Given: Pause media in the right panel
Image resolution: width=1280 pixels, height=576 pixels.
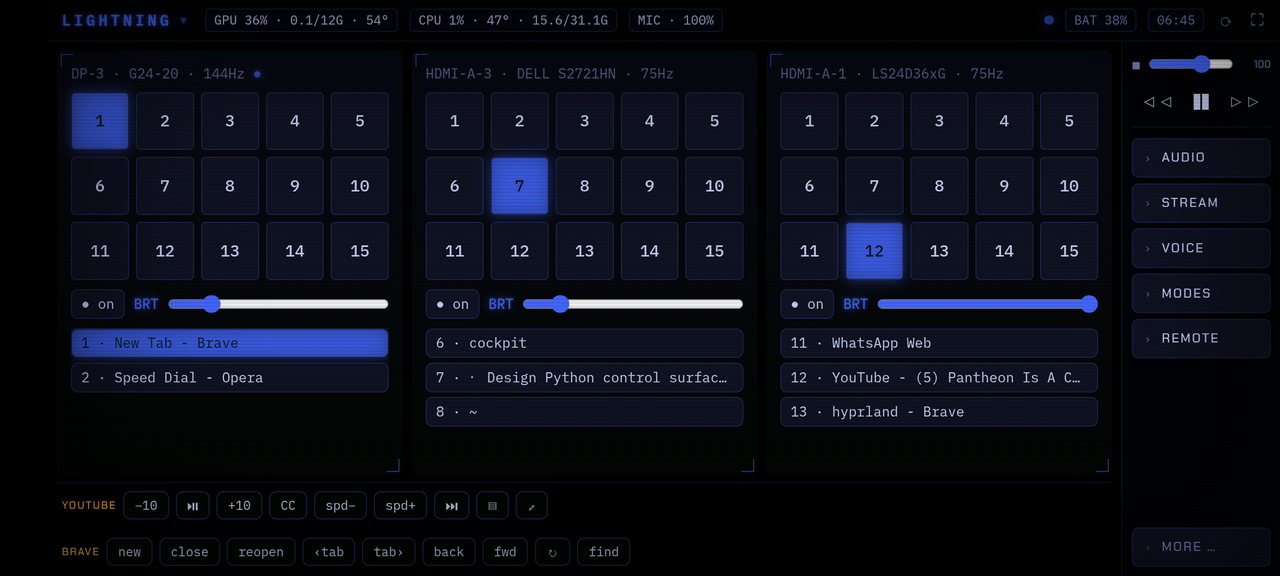Looking at the screenshot, I should [x=1201, y=102].
